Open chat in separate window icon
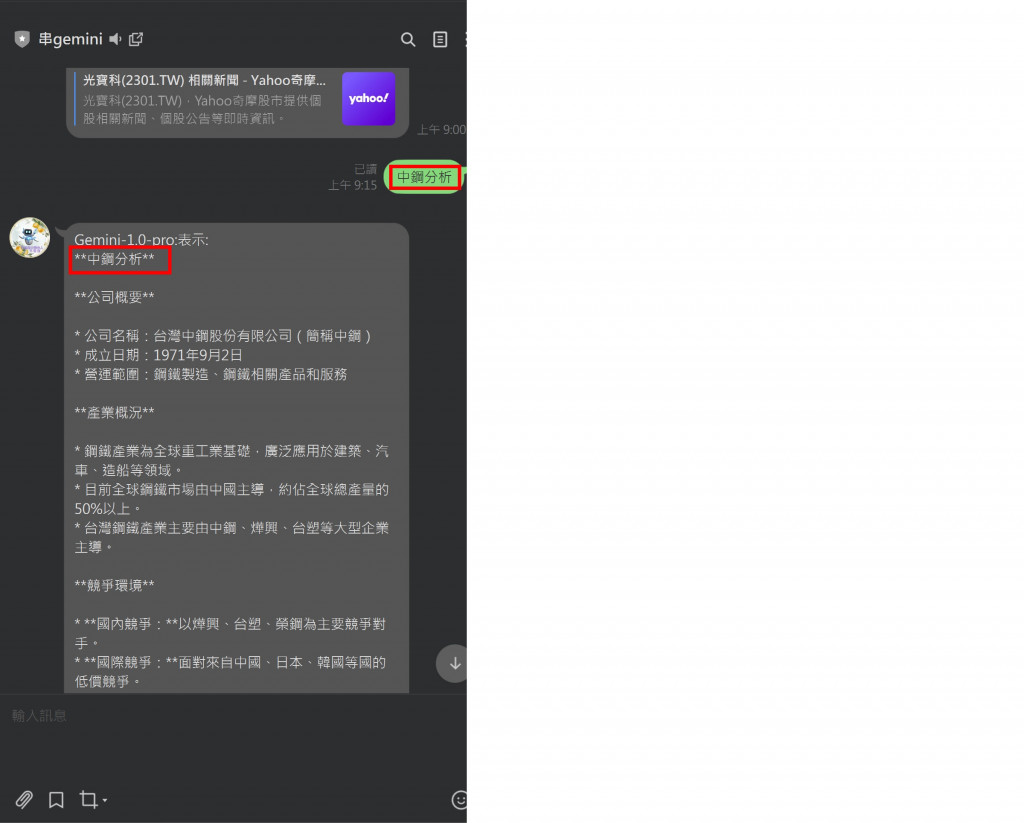Screen dimensions: 1024x823 click(136, 39)
